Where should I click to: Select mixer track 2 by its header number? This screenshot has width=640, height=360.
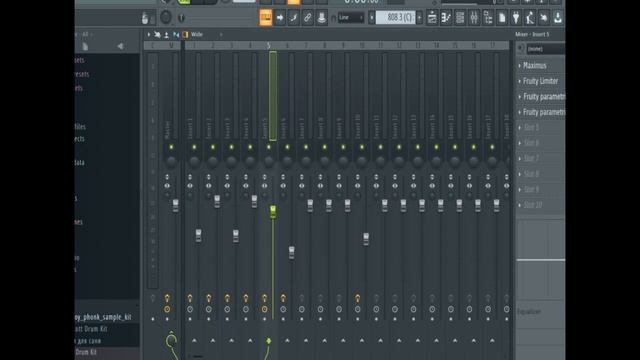tap(213, 46)
